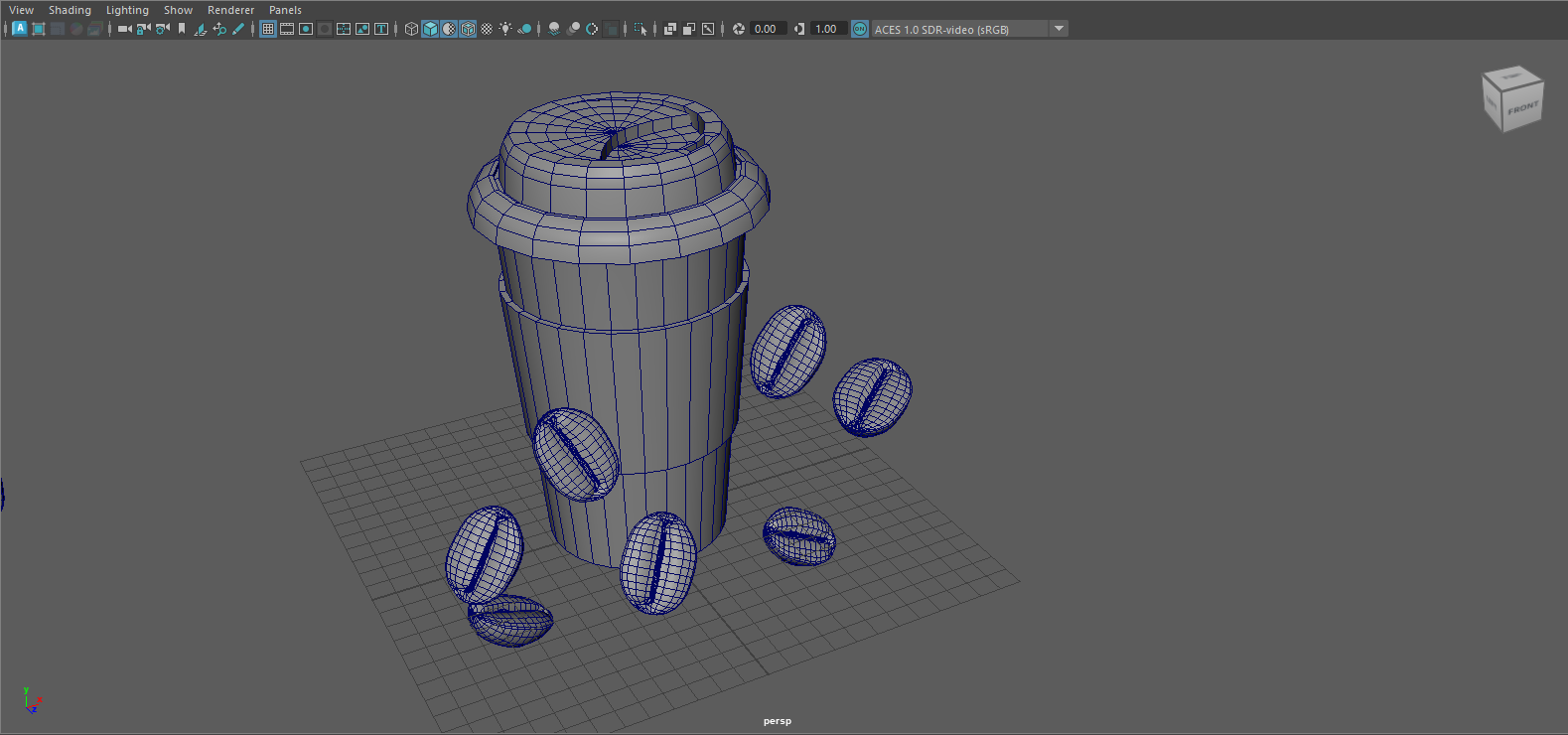
Task: Click the Depth of Field icon
Action: (611, 29)
